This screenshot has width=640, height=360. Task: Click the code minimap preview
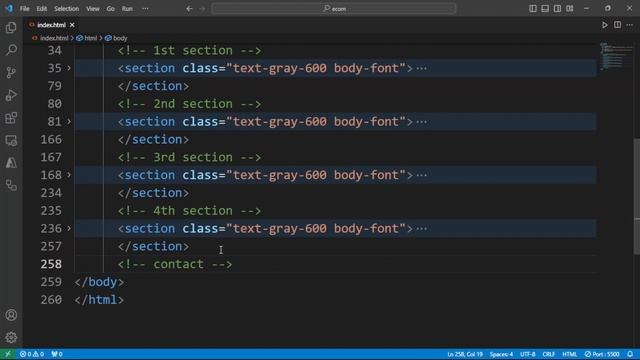coord(616,56)
